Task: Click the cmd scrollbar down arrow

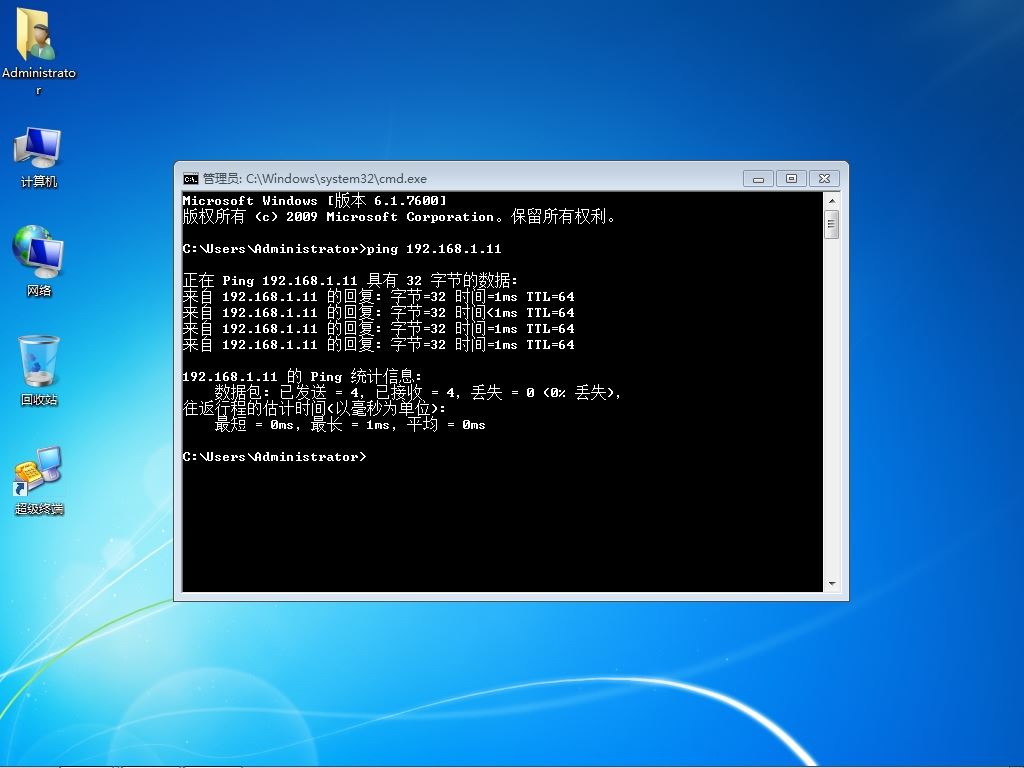Action: 831,584
